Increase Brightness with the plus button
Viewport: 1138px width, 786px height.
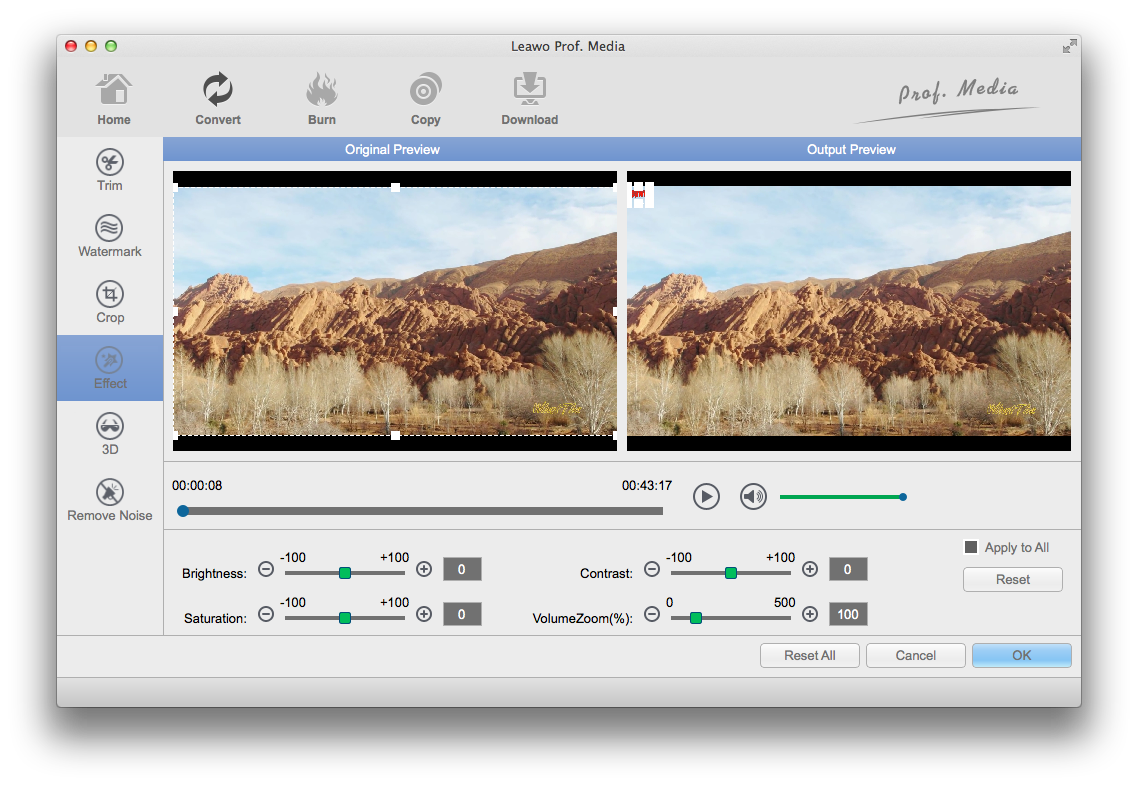[424, 569]
